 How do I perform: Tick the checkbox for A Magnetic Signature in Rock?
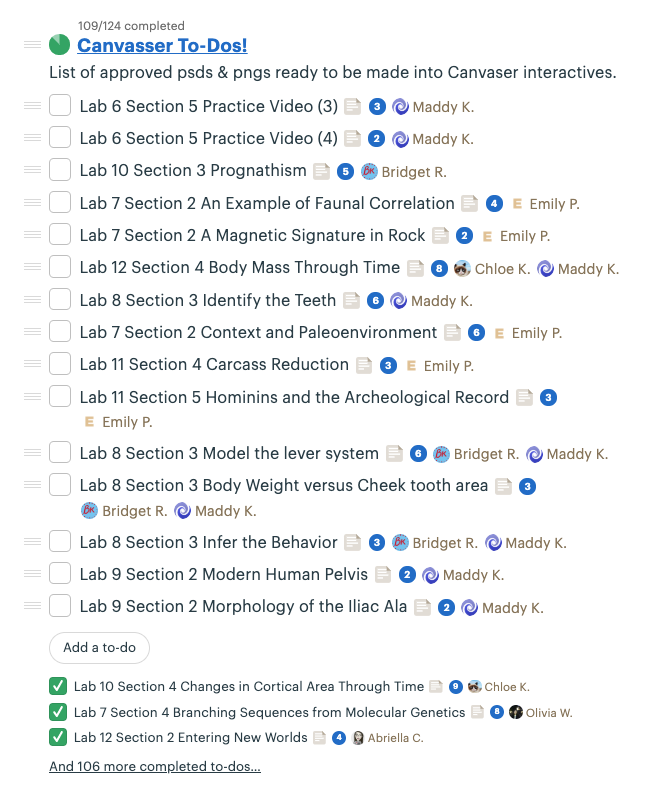(60, 235)
